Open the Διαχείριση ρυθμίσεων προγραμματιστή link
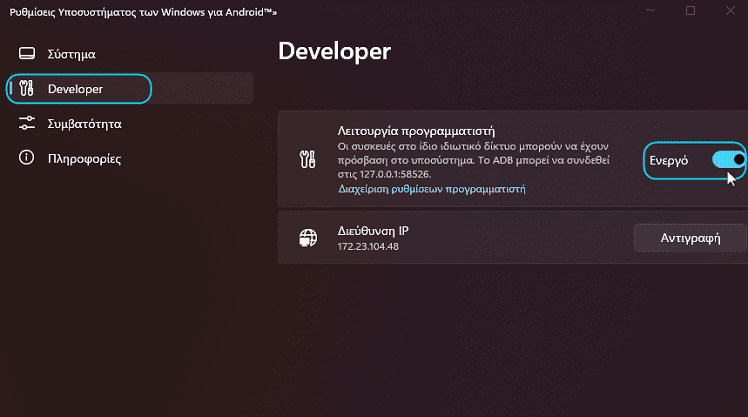The image size is (748, 417). (432, 189)
